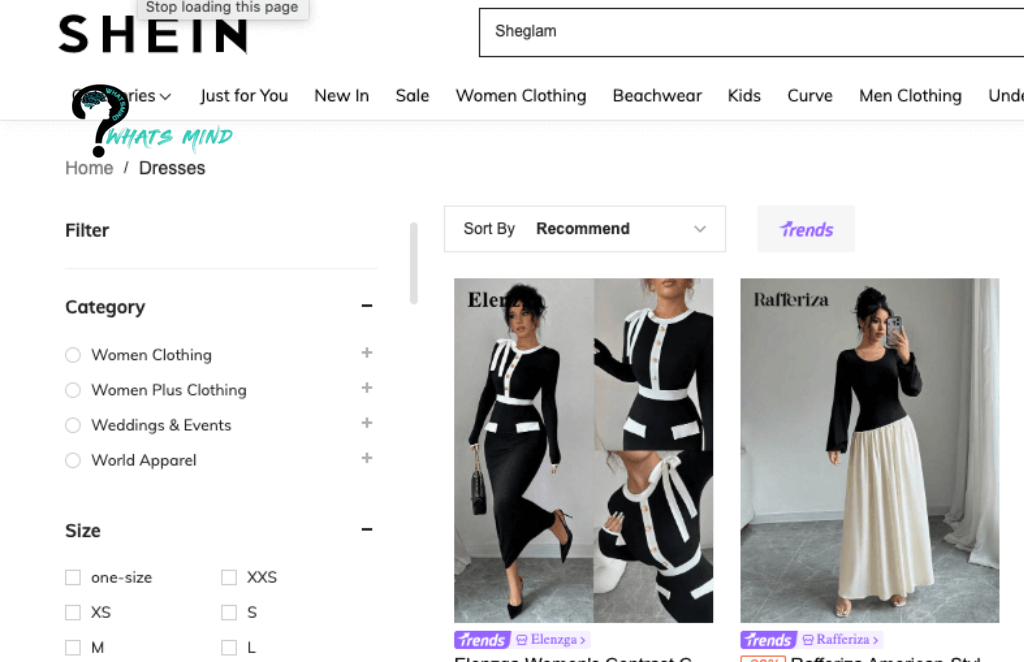Open the Elenzga store link

coord(551,639)
